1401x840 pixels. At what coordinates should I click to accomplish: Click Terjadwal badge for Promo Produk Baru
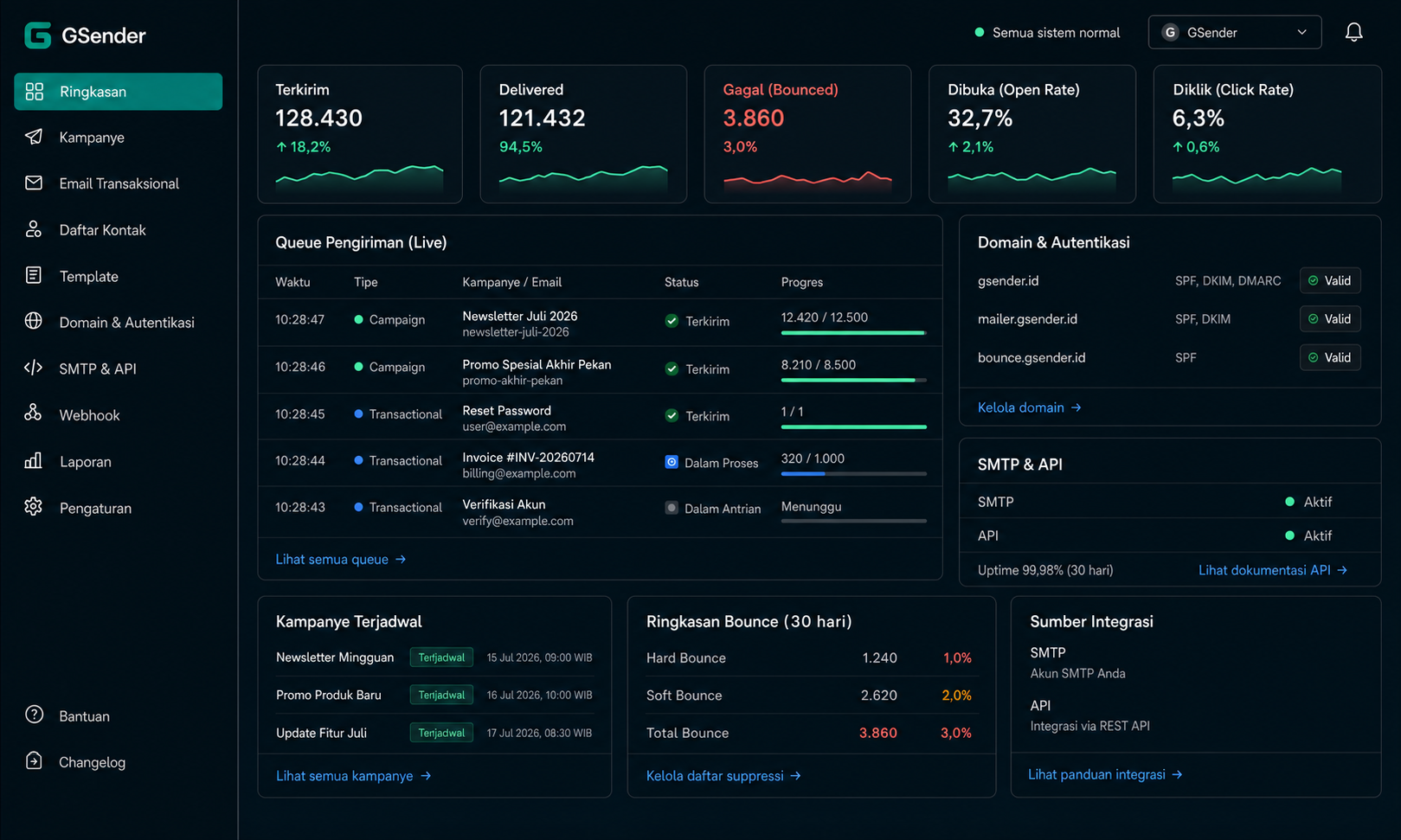tap(441, 695)
